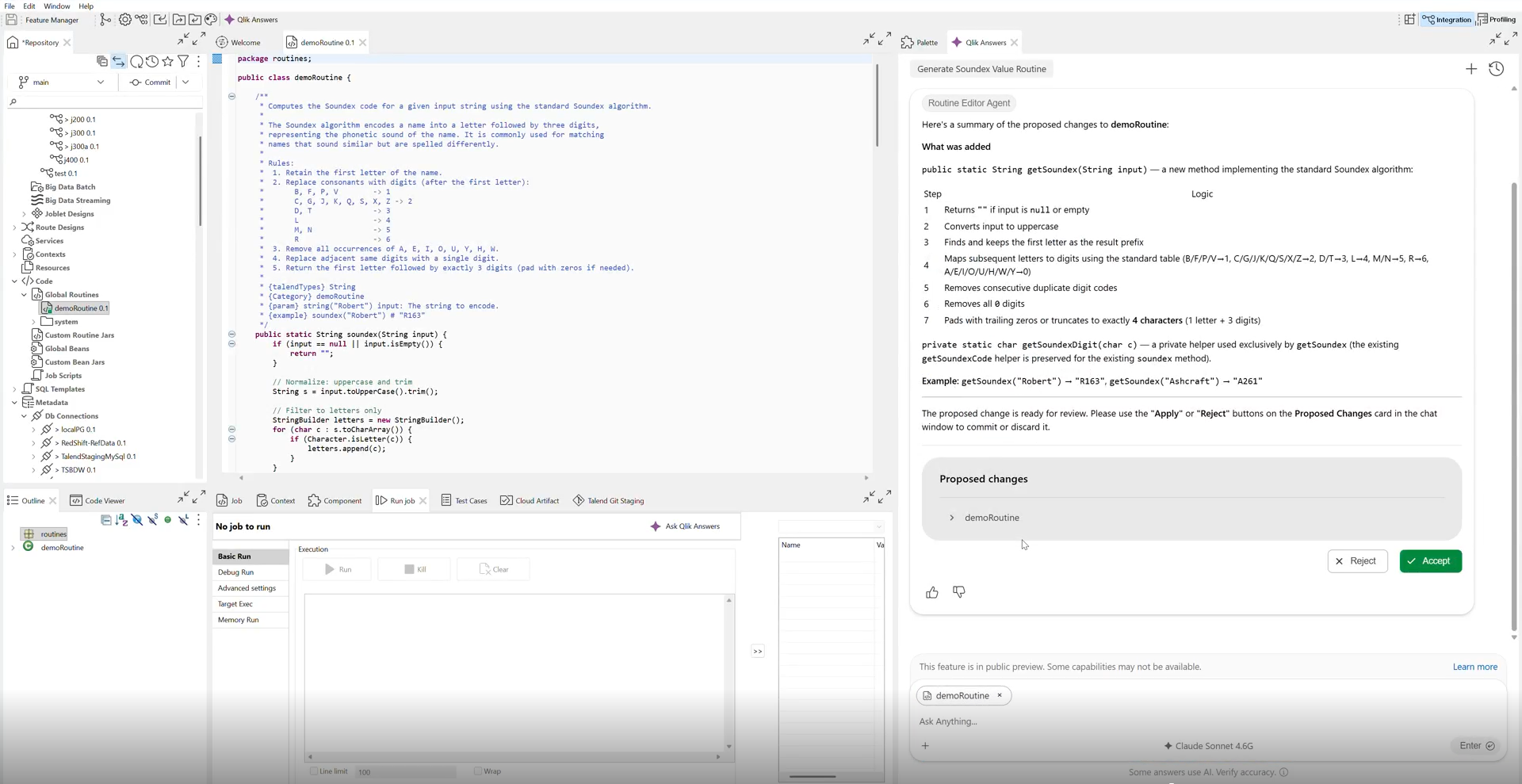Add attachment with plus icon in chat
This screenshot has width=1522, height=784.
click(x=925, y=746)
